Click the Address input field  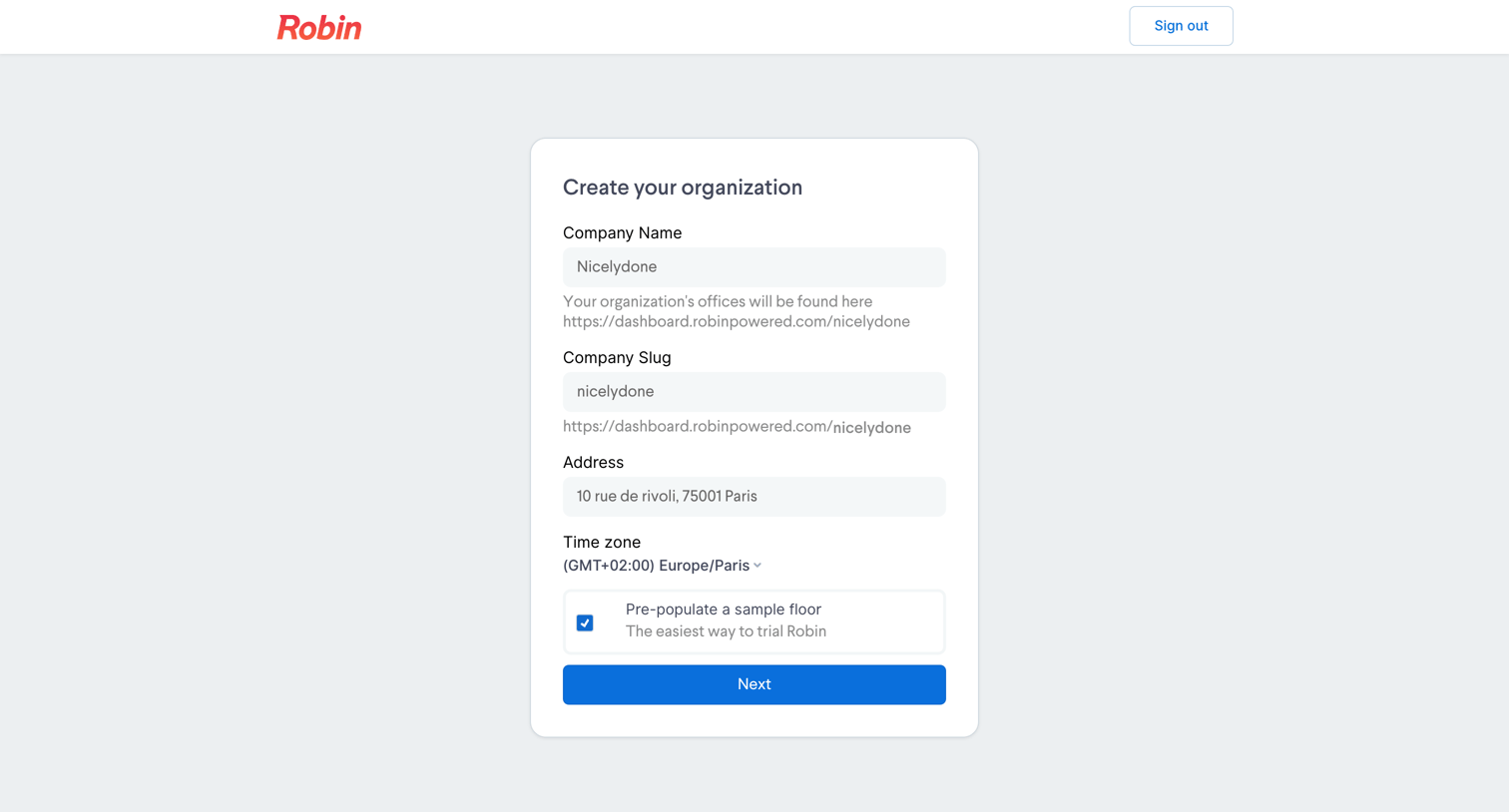coord(754,497)
